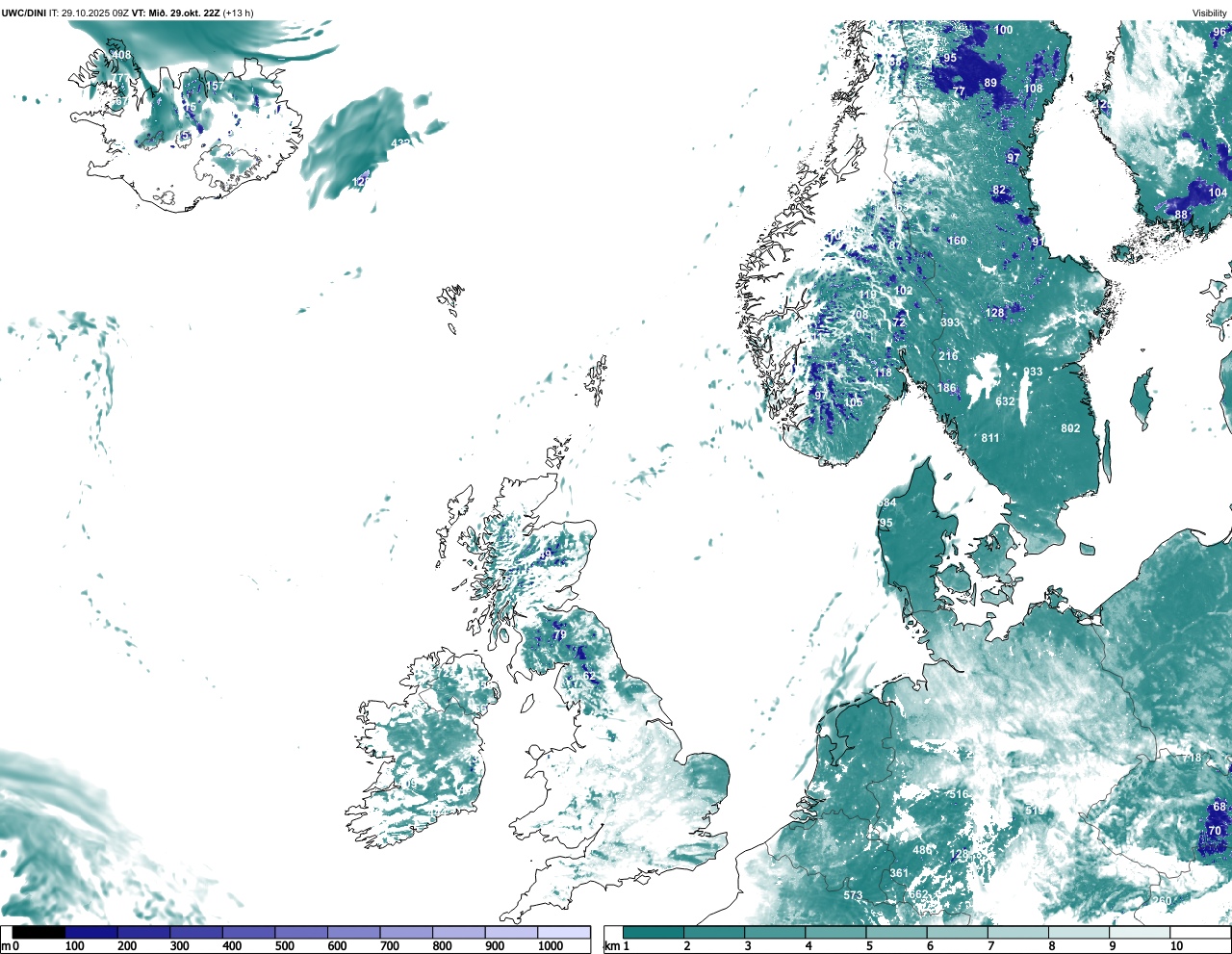Click the '802' visibility value in Sweden
The height and width of the screenshot is (954, 1232).
[x=1070, y=428]
